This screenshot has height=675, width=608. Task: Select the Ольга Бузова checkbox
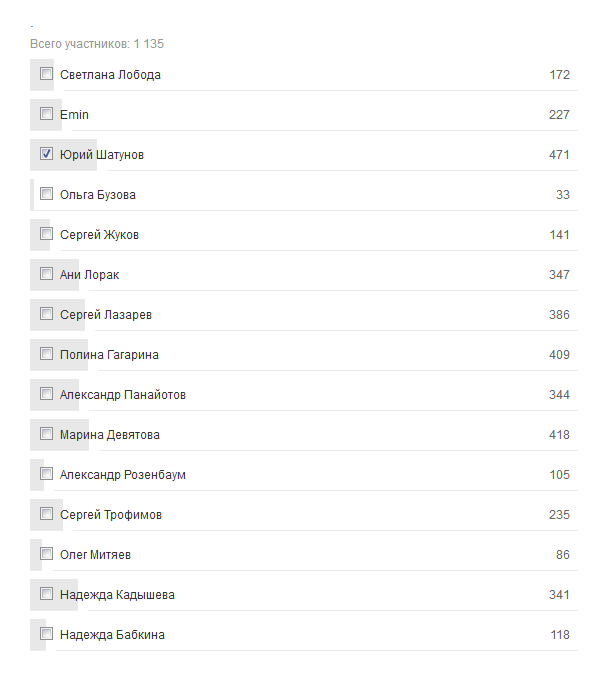click(x=46, y=194)
